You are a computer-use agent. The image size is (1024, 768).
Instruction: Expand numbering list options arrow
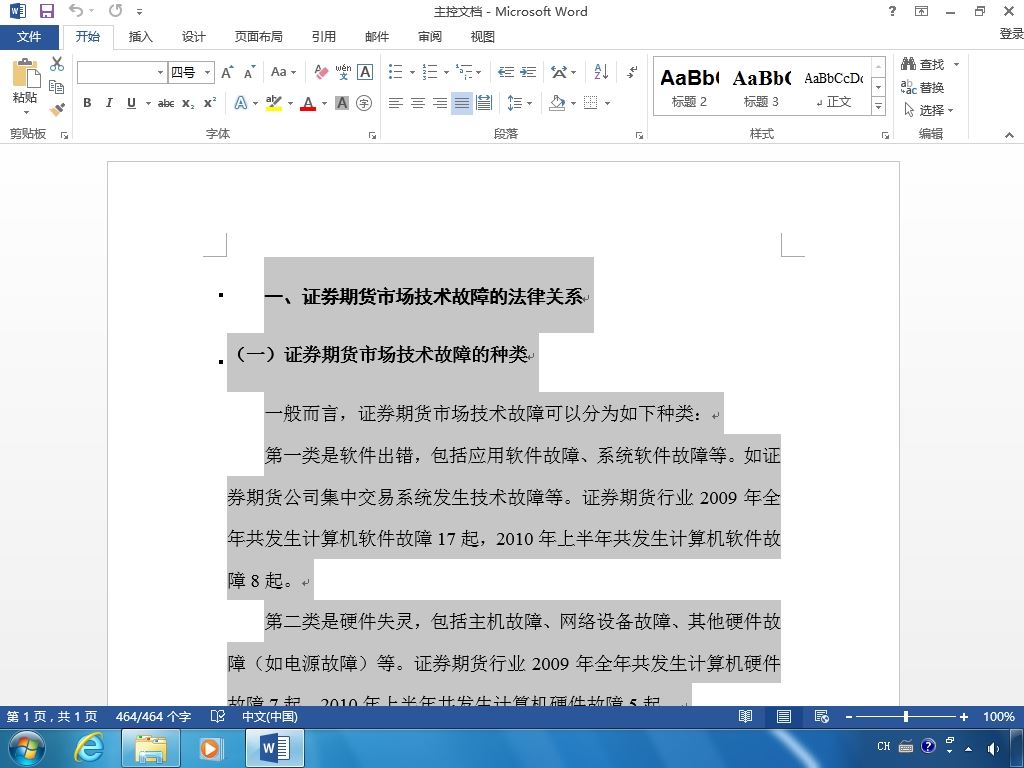446,72
